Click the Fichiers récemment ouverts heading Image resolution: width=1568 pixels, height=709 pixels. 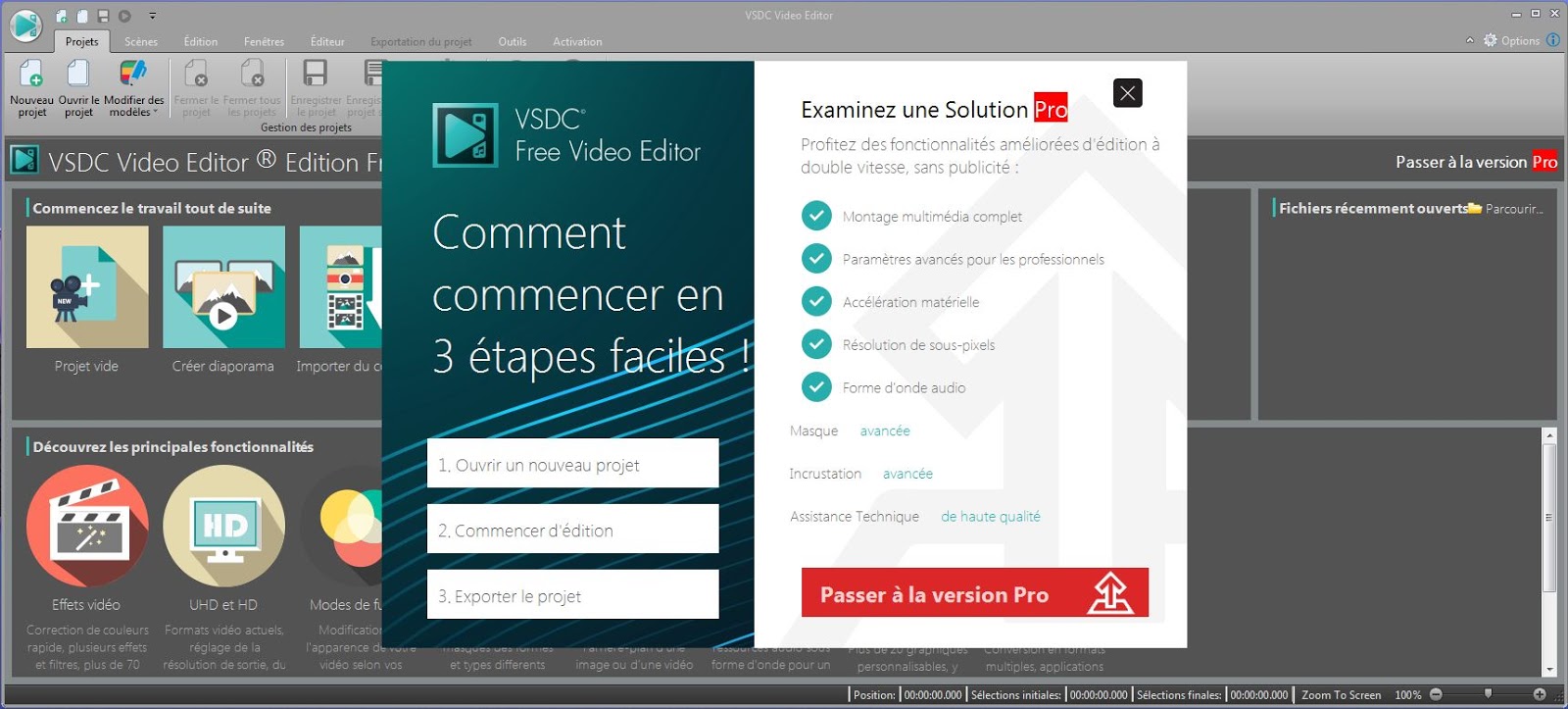pyautogui.click(x=1373, y=208)
